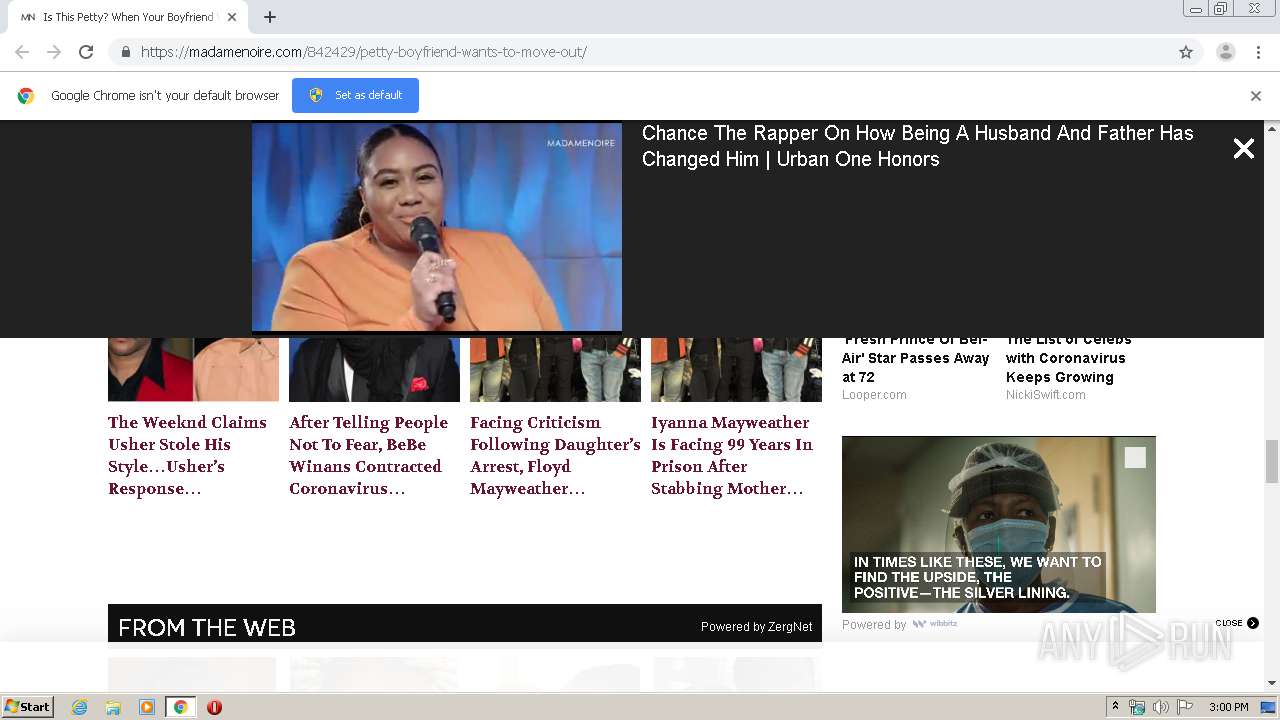
Task: Dismiss the default browser notification bar
Action: [x=1256, y=96]
